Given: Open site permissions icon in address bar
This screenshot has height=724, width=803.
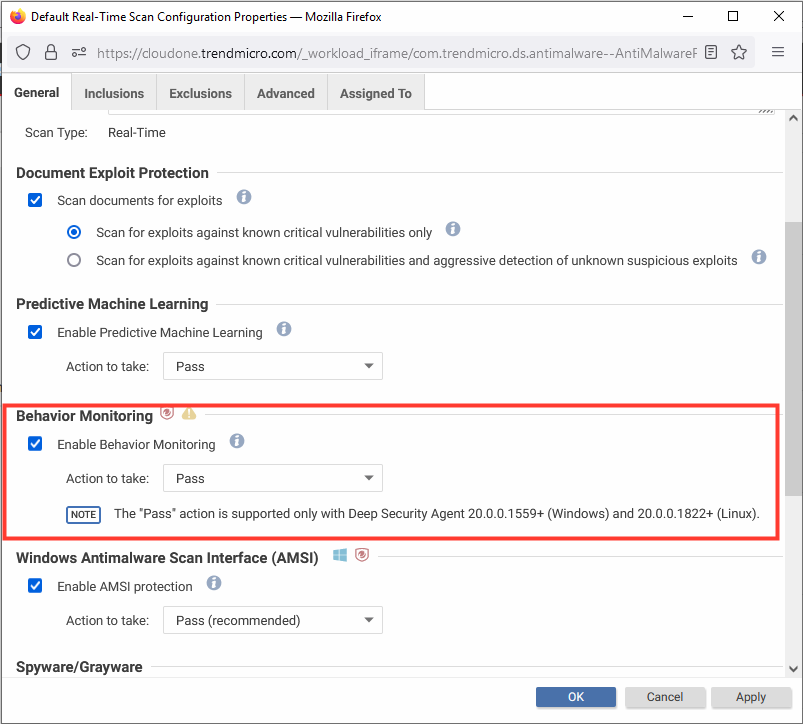Looking at the screenshot, I should click(78, 52).
